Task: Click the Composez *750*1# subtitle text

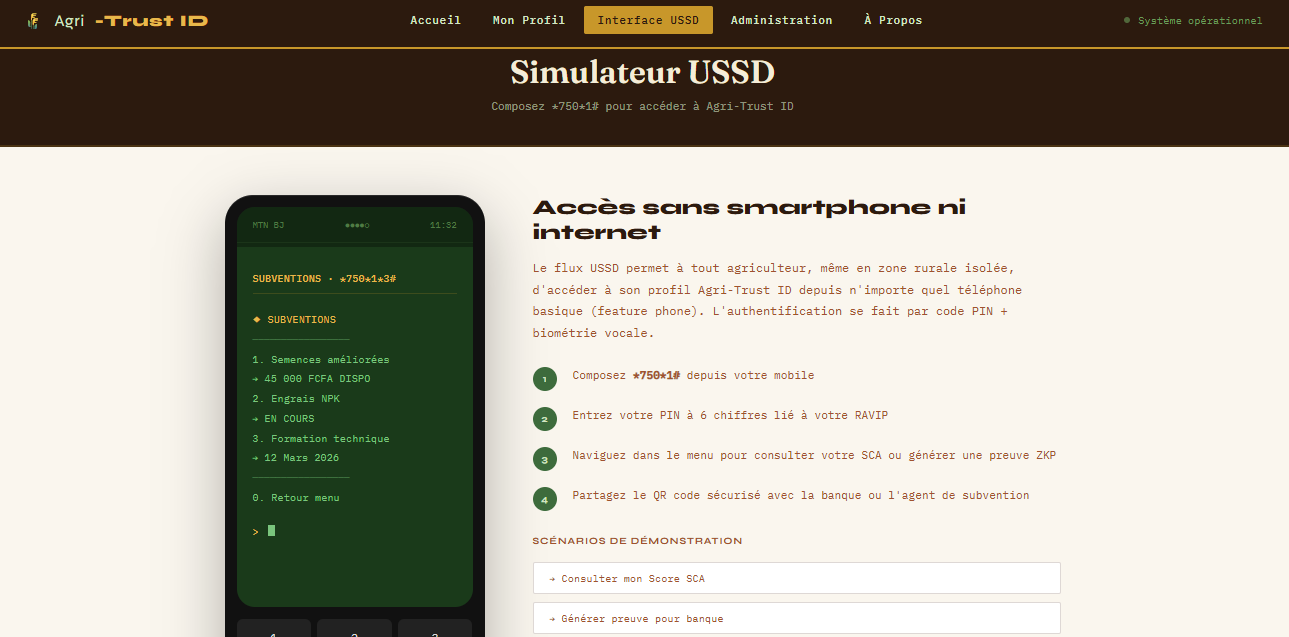Action: (643, 106)
